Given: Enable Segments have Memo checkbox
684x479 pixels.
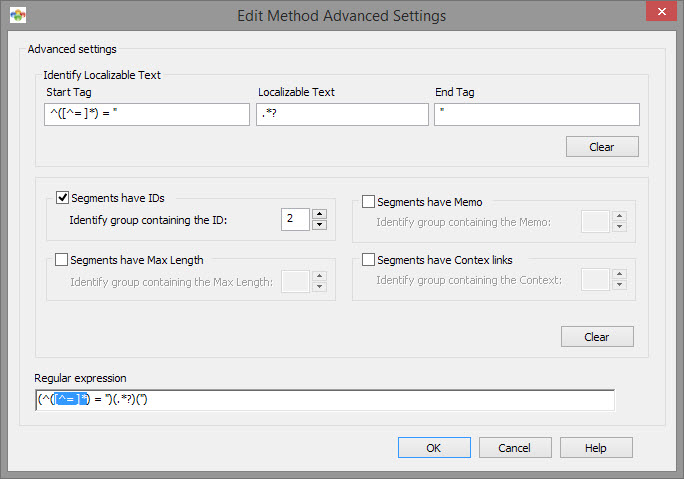Looking at the screenshot, I should tap(368, 202).
